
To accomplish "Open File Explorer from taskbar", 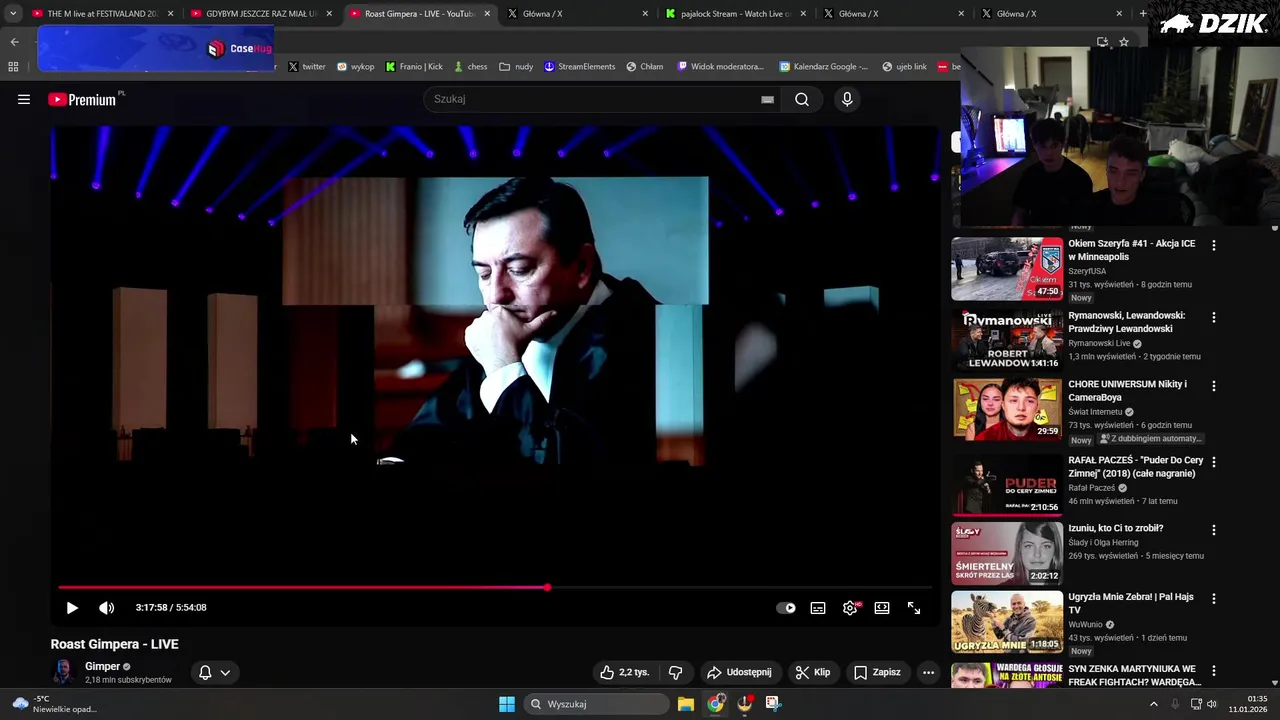I will [x=686, y=704].
